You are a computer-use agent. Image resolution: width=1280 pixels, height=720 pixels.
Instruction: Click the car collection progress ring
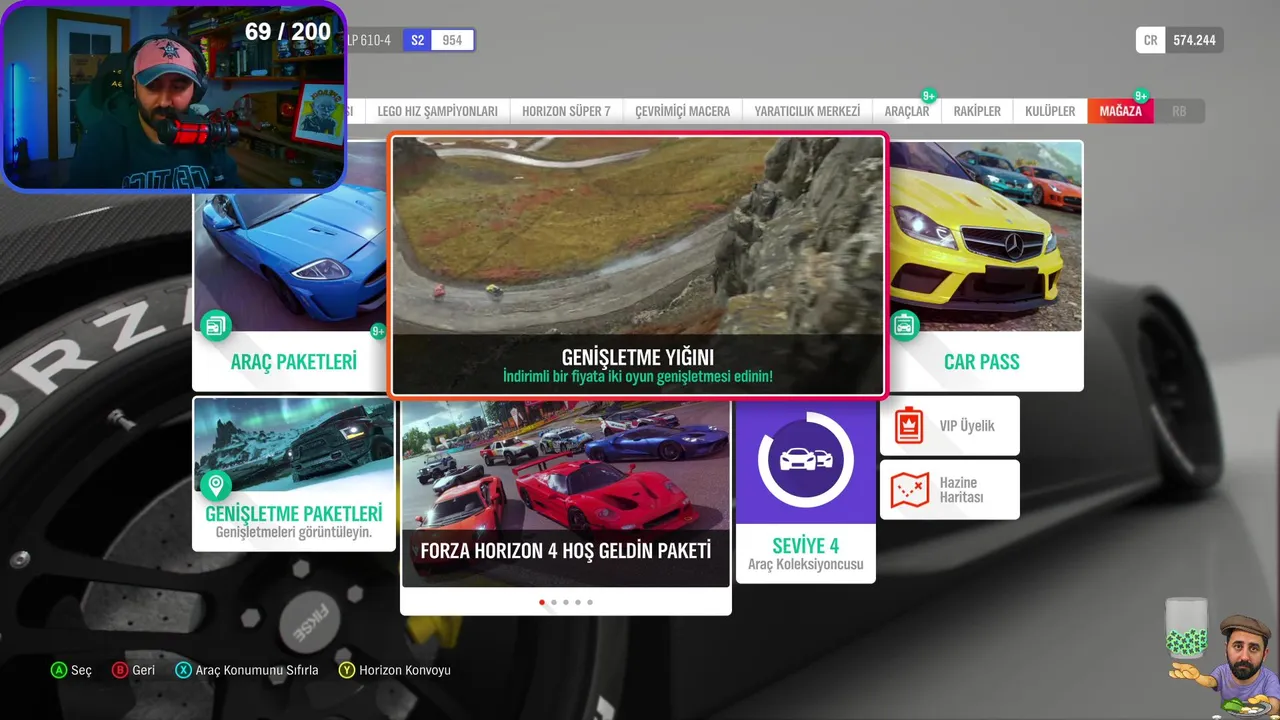click(806, 460)
